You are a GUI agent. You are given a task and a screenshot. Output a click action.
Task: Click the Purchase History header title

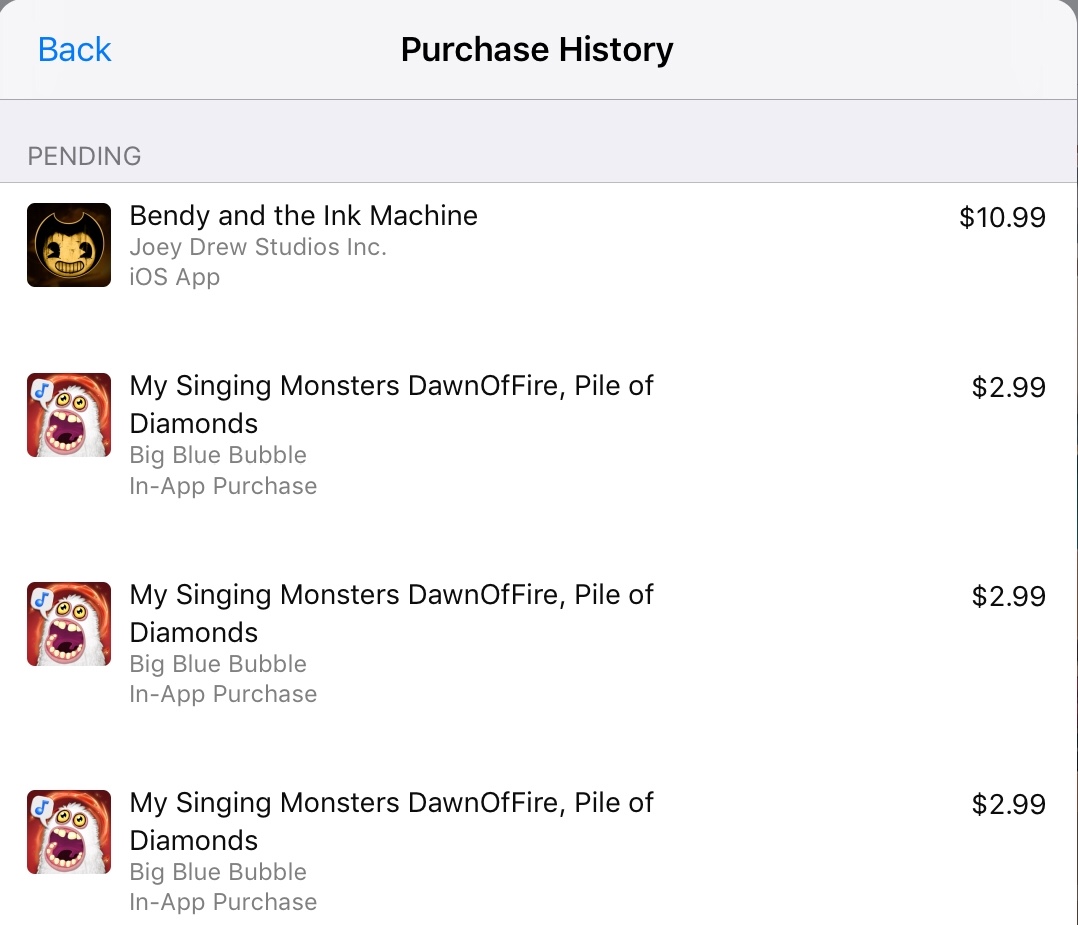[x=537, y=50]
